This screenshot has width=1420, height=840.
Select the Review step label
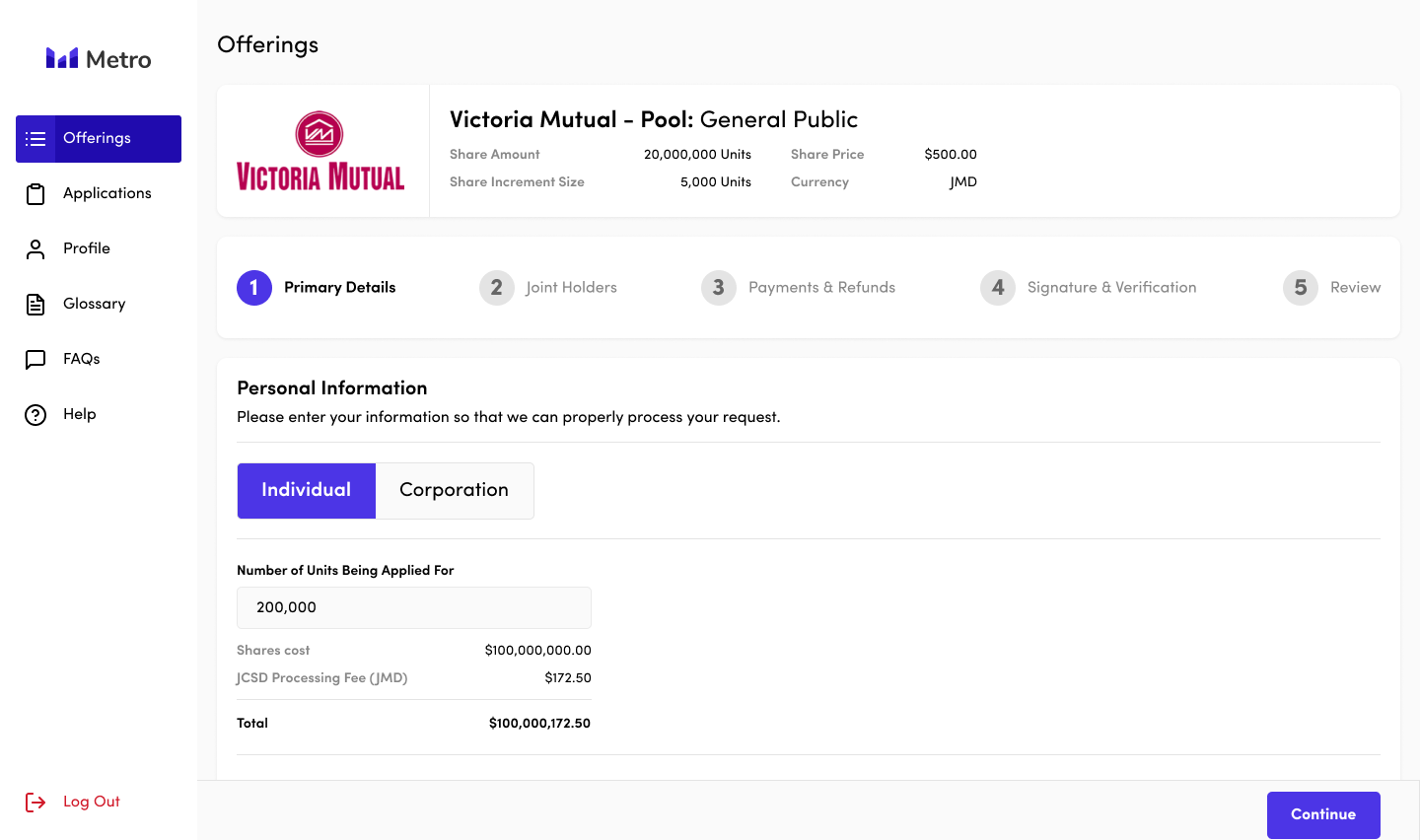[x=1356, y=288]
